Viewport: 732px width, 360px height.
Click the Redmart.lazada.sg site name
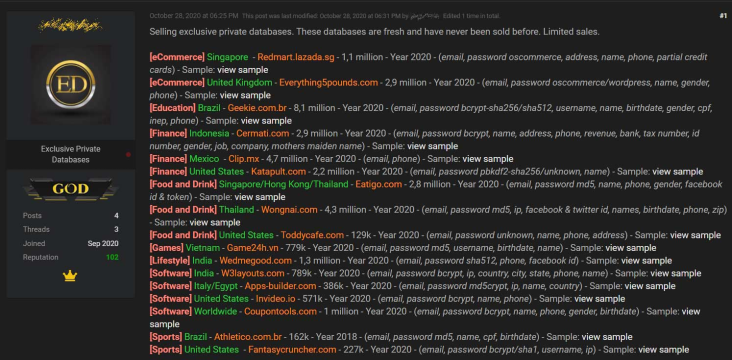click(x=296, y=57)
